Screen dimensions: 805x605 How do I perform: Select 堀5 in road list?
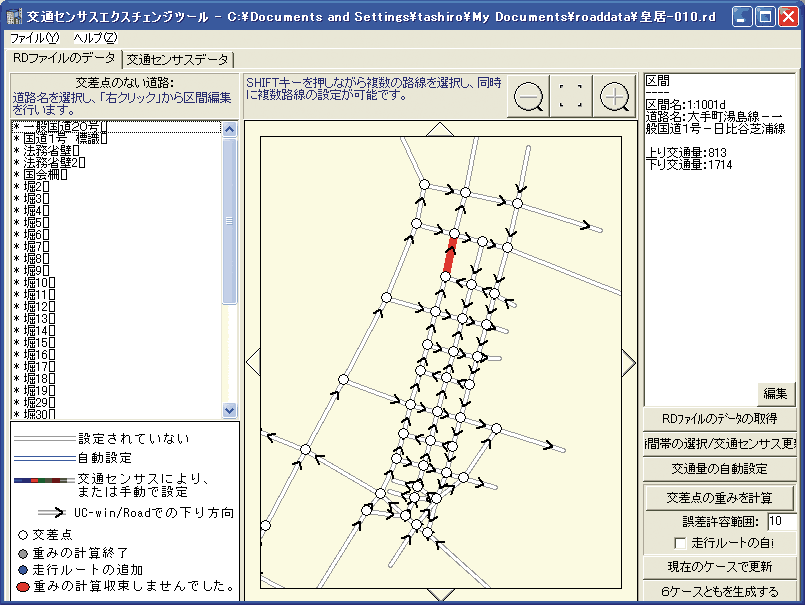[x=117, y=223]
